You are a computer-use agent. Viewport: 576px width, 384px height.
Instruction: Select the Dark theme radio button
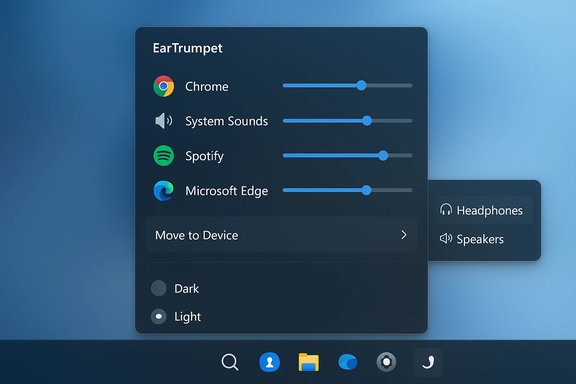[x=159, y=288]
